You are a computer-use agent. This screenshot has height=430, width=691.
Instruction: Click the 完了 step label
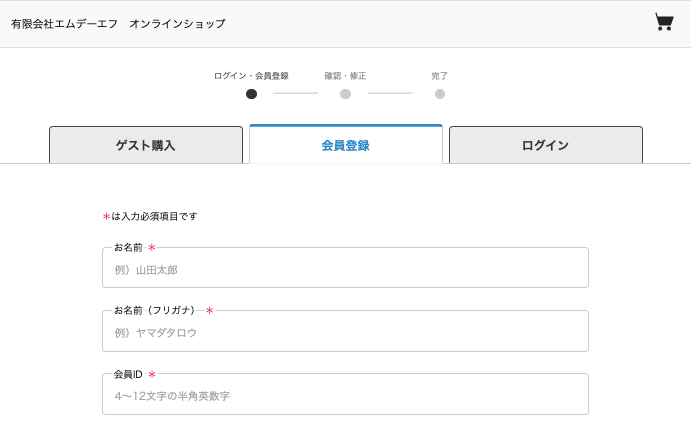[440, 76]
